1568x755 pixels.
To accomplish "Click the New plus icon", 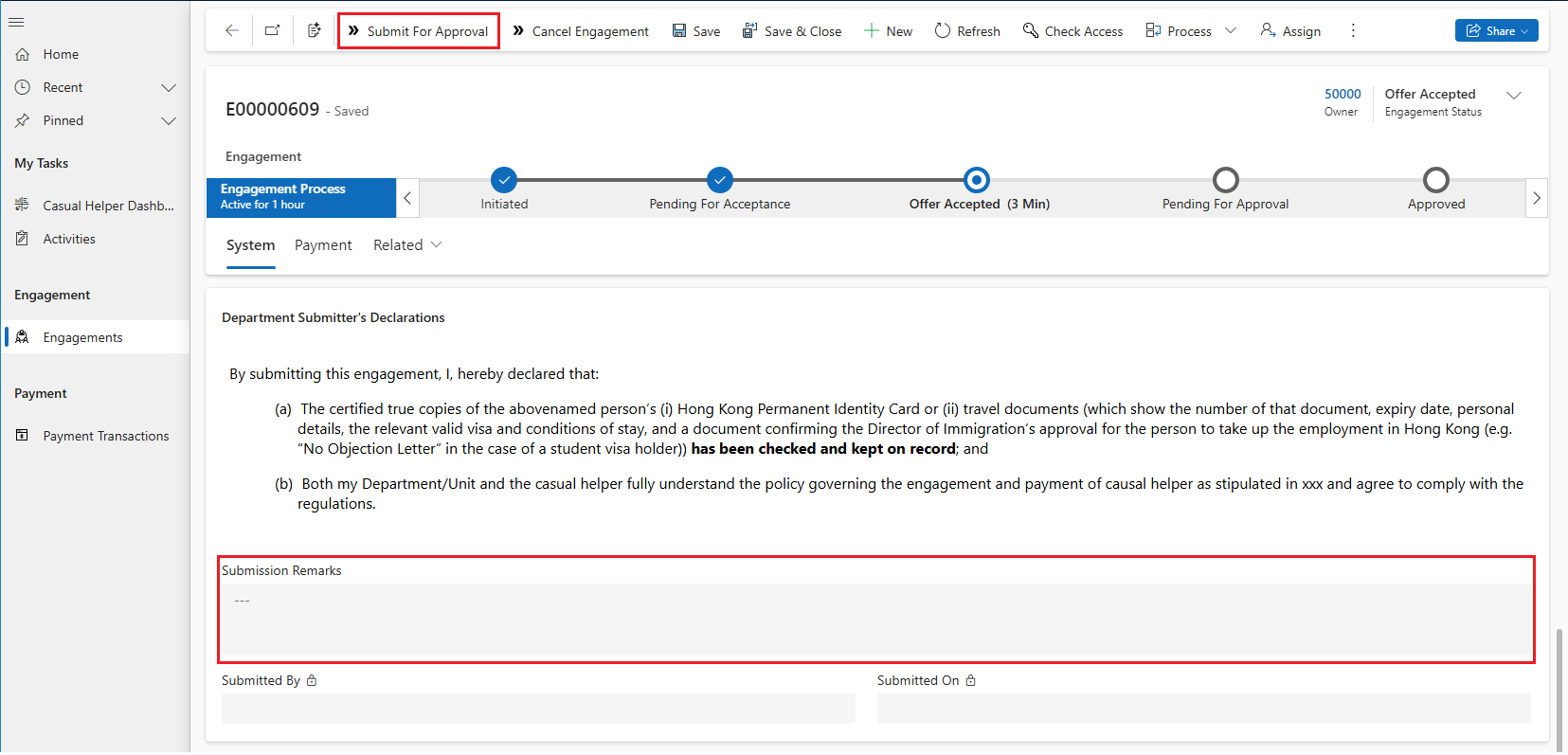I will tap(872, 31).
